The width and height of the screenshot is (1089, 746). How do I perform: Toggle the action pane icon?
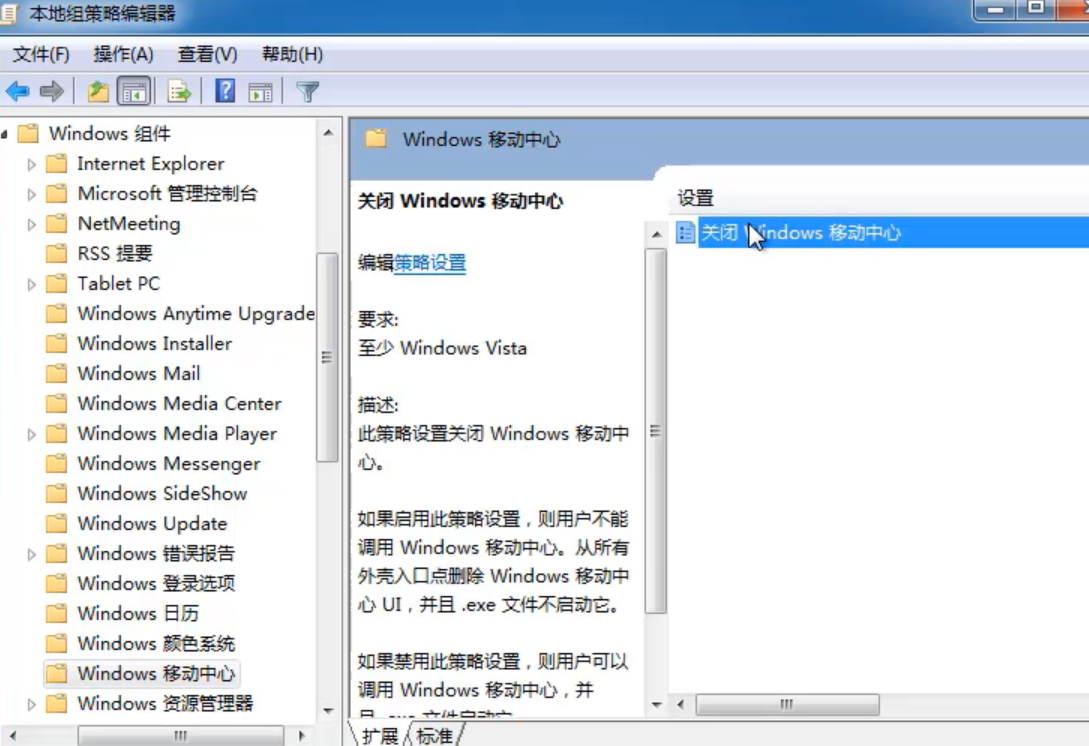click(258, 90)
